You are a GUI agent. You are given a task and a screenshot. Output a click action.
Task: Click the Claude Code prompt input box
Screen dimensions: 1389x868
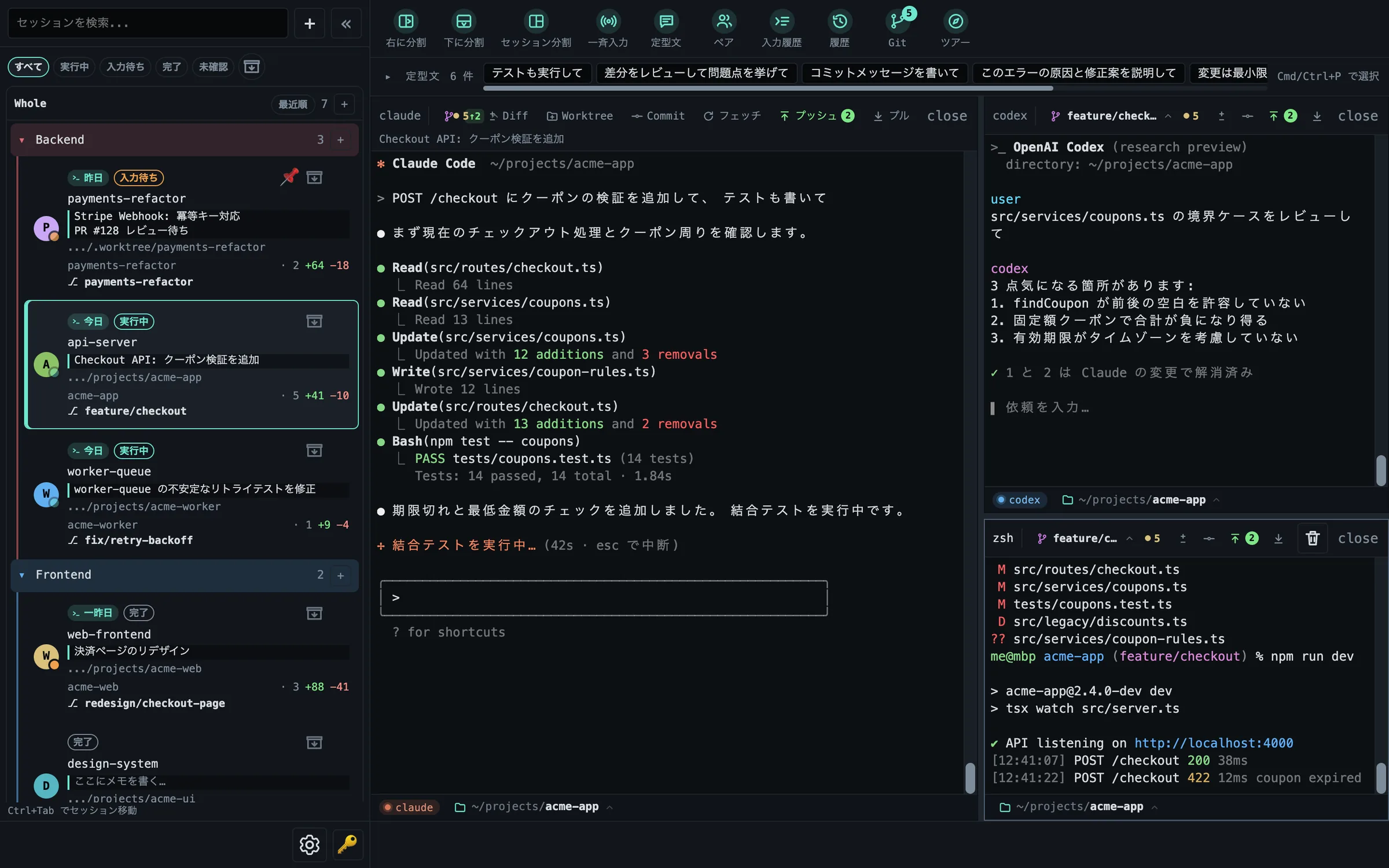click(x=604, y=598)
